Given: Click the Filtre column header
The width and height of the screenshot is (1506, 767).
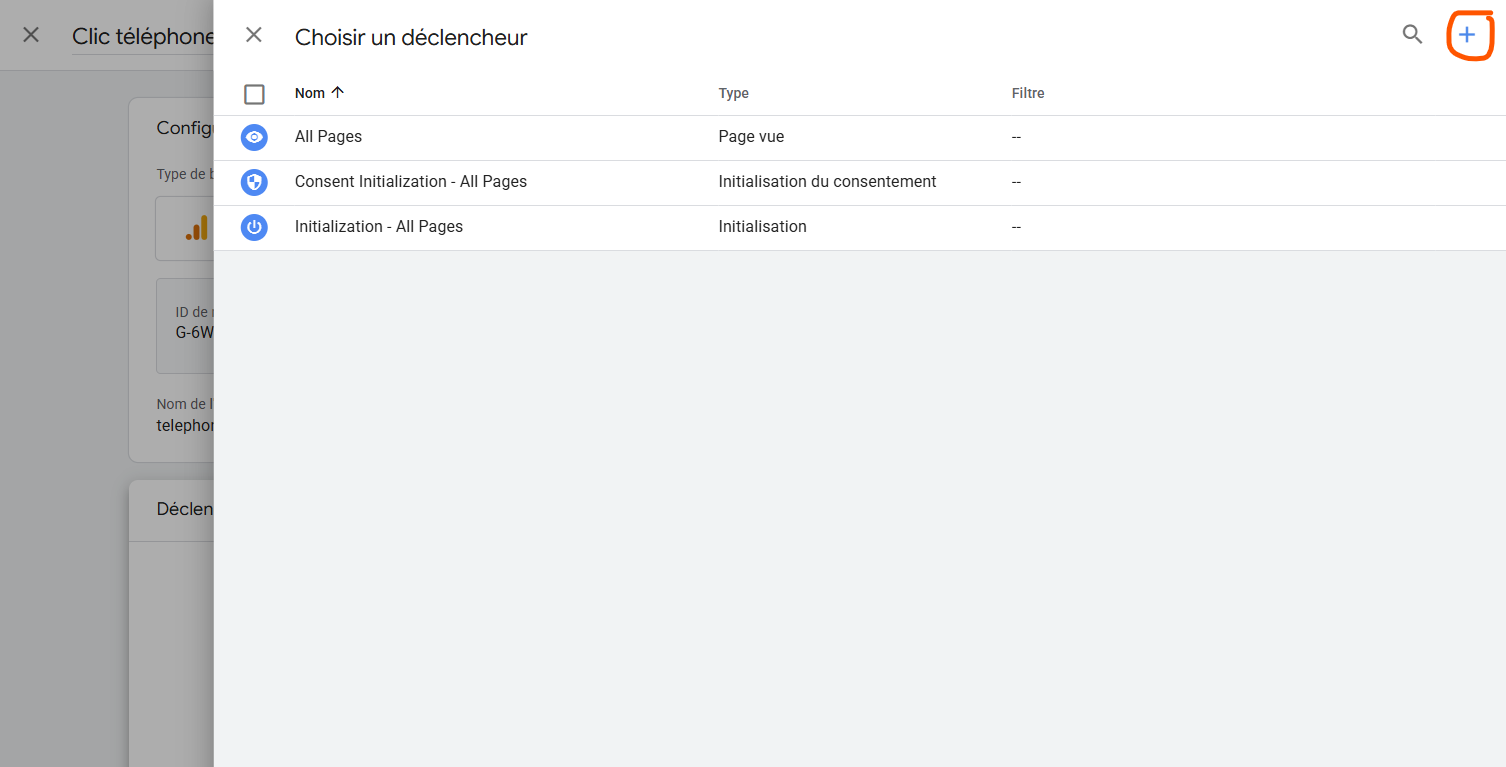Looking at the screenshot, I should pos(1028,93).
